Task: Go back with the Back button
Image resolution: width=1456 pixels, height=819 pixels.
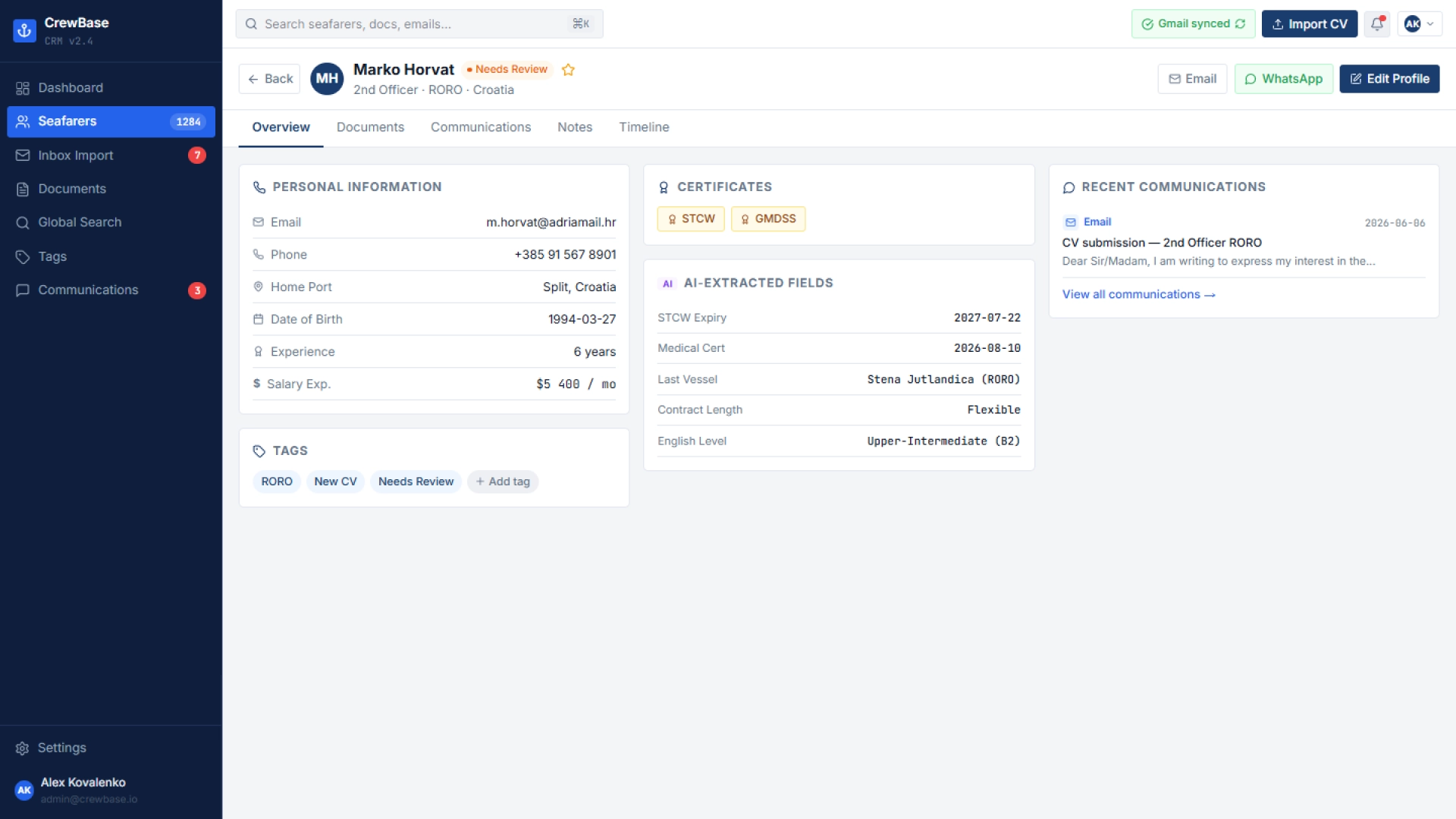Action: [269, 79]
